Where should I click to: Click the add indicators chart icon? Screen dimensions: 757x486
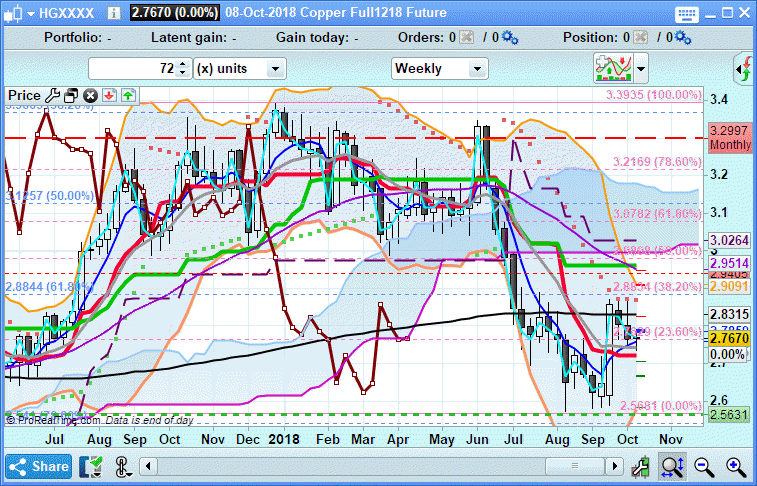click(x=614, y=68)
